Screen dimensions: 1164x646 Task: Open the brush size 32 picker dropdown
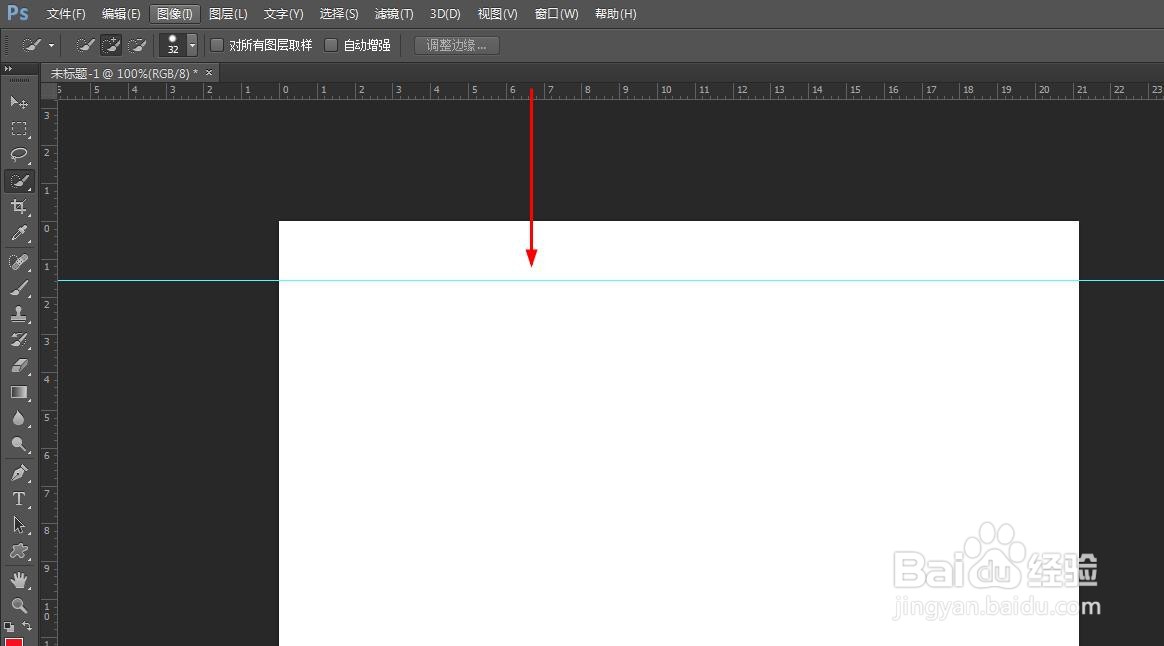click(192, 45)
